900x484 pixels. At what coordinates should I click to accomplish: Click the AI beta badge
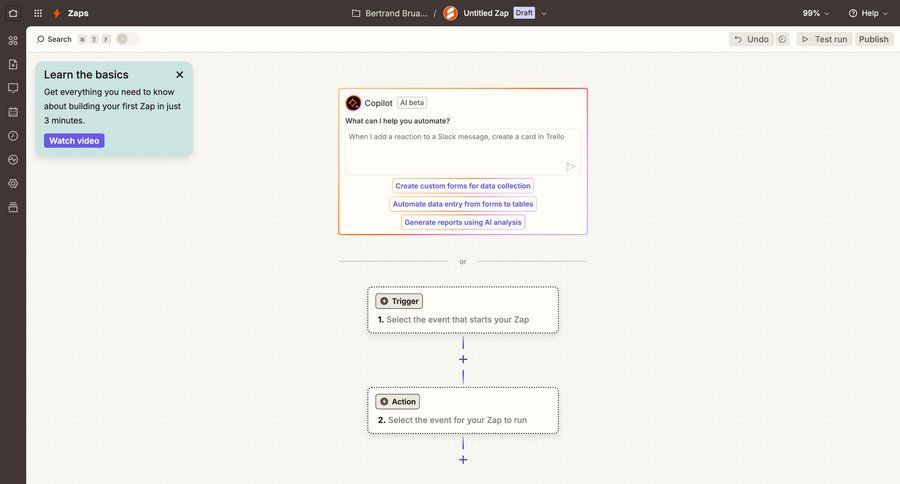pos(412,103)
